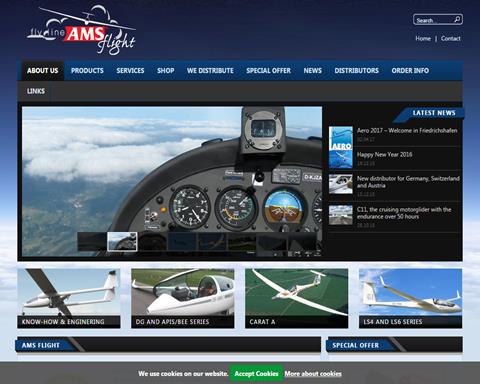Open the Carat A card
Image resolution: width=480 pixels, height=384 pixels.
click(297, 299)
